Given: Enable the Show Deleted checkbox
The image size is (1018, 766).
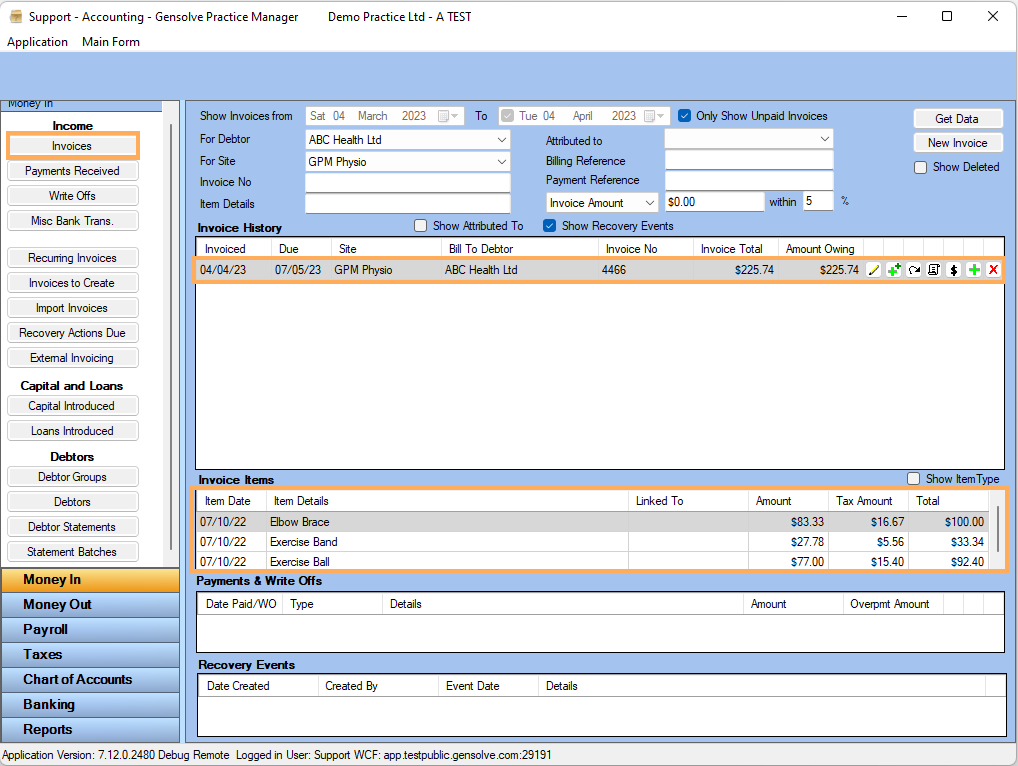Looking at the screenshot, I should point(920,167).
